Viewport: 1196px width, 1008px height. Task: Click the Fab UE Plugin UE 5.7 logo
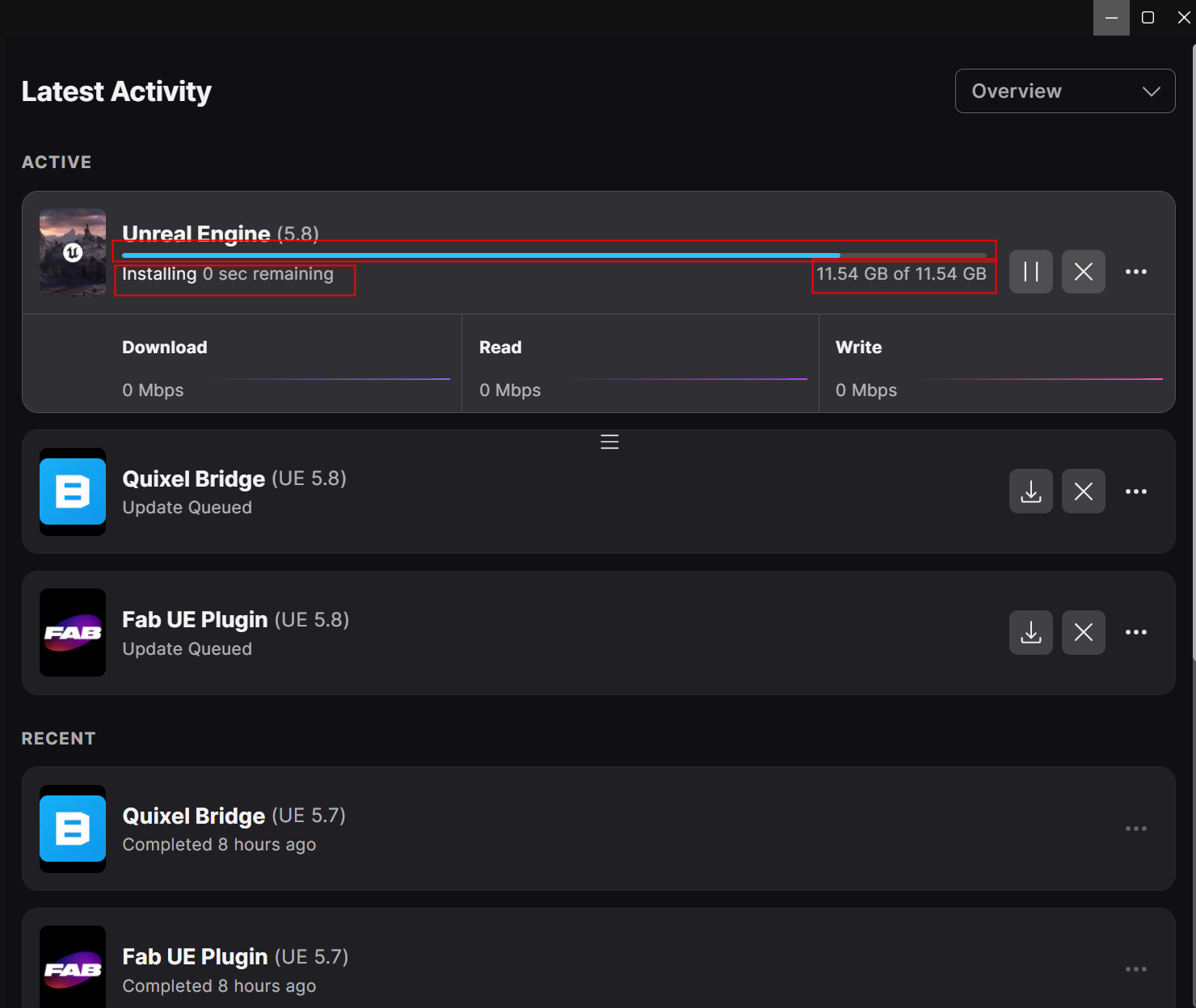point(73,967)
